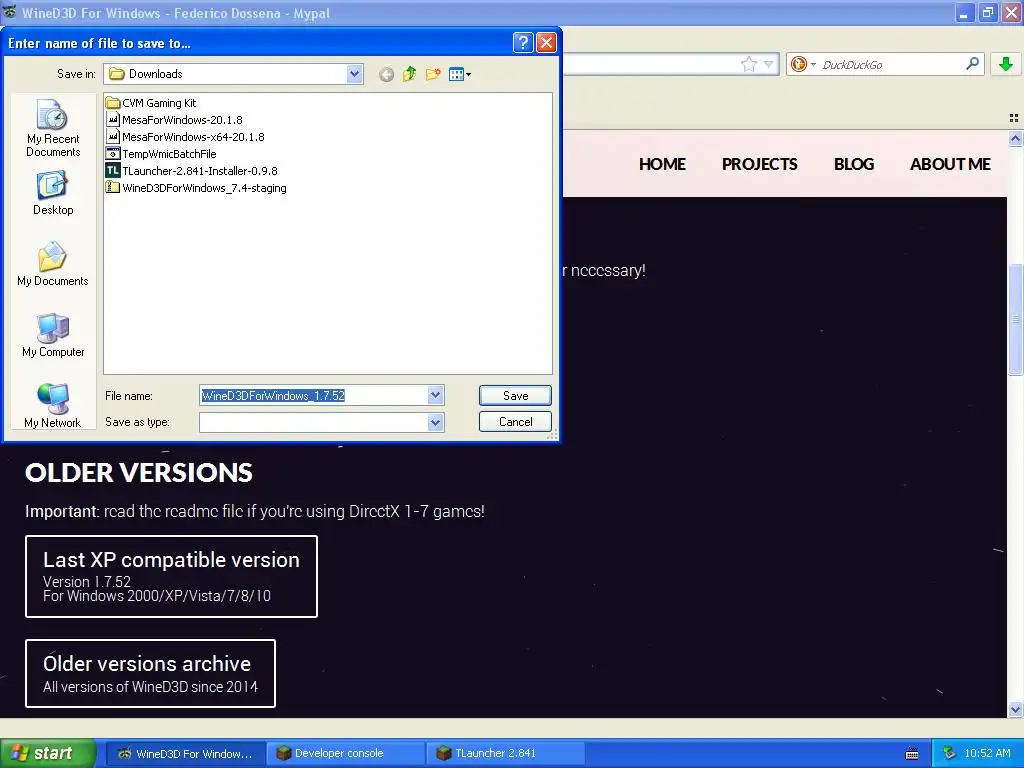Select MesaForWindows-20.1.8 file
Screen dimensions: 1024x768
pyautogui.click(x=174, y=120)
